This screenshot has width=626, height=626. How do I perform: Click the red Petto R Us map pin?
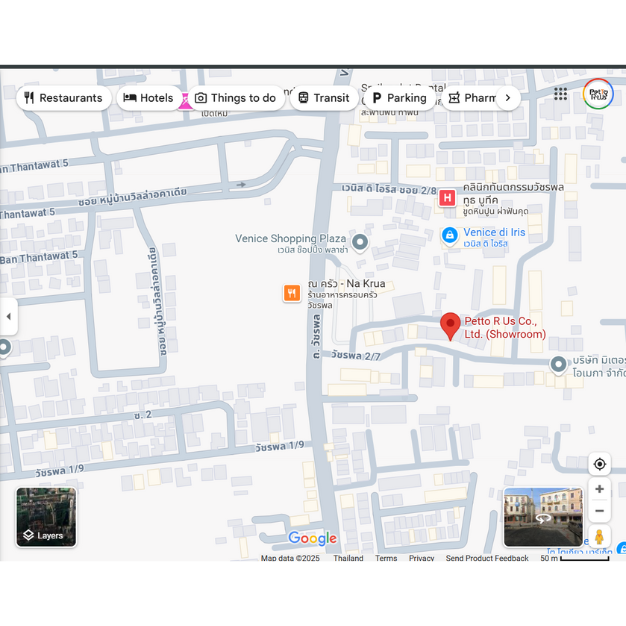[x=450, y=325]
